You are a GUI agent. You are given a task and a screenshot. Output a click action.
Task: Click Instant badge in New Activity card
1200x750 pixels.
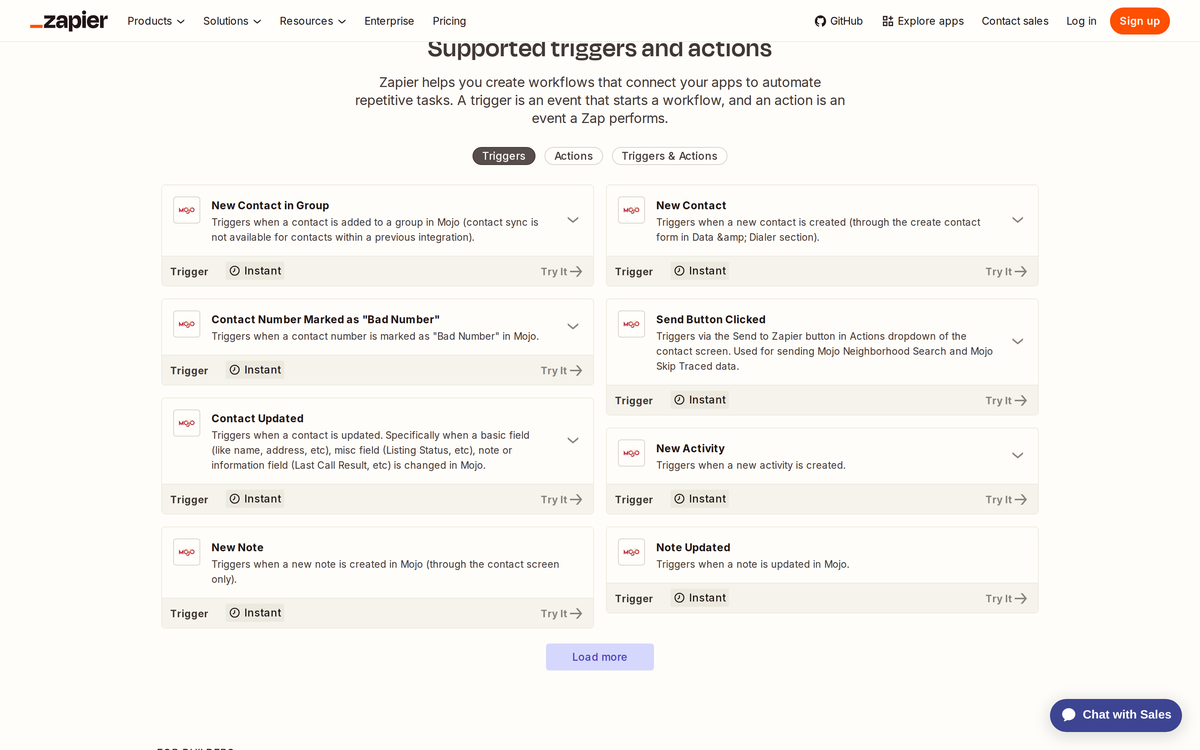click(700, 499)
